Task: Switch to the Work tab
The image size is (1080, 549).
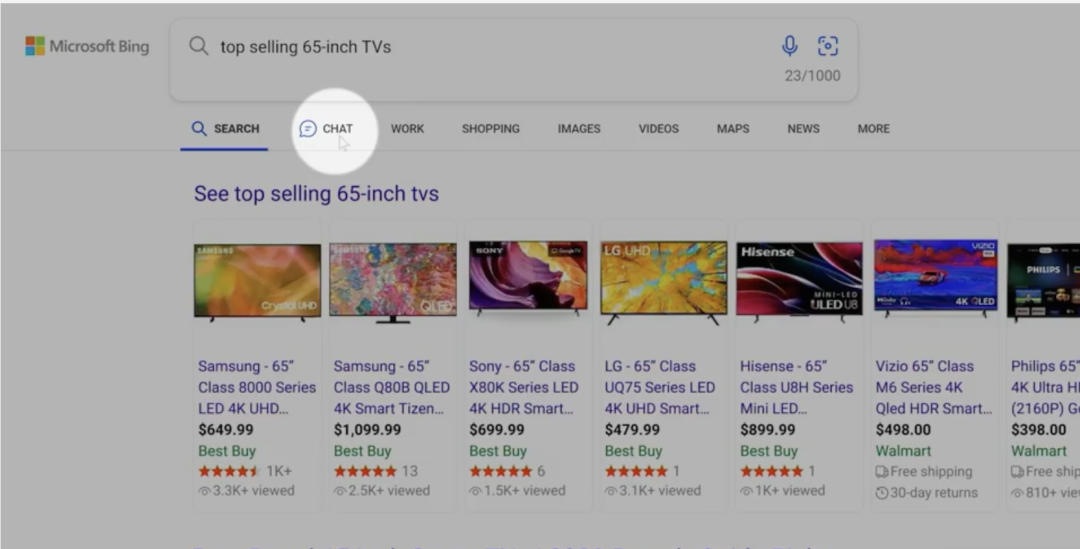Action: (x=407, y=129)
